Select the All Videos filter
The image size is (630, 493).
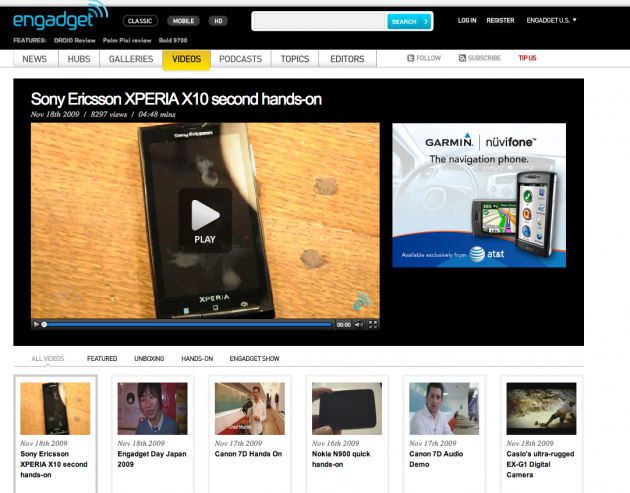(x=47, y=359)
